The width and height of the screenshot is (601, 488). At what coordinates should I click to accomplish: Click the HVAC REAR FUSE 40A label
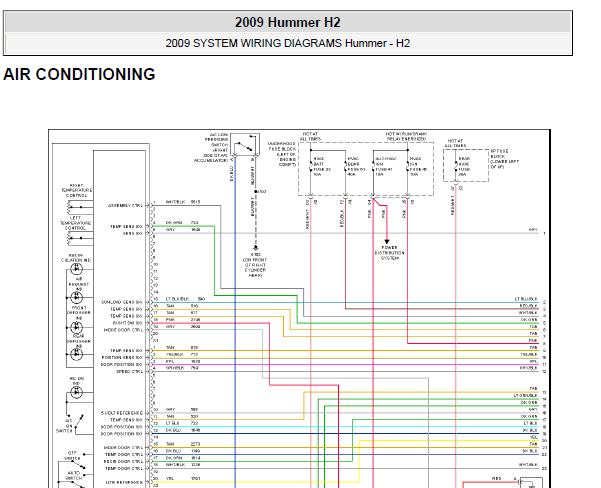pyautogui.click(x=356, y=166)
